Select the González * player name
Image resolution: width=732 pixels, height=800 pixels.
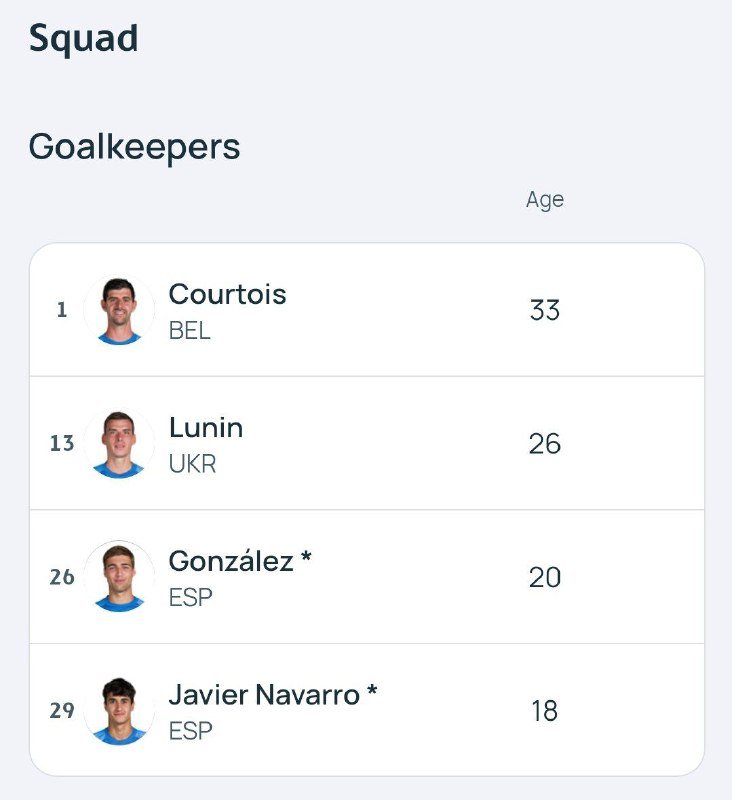click(240, 561)
